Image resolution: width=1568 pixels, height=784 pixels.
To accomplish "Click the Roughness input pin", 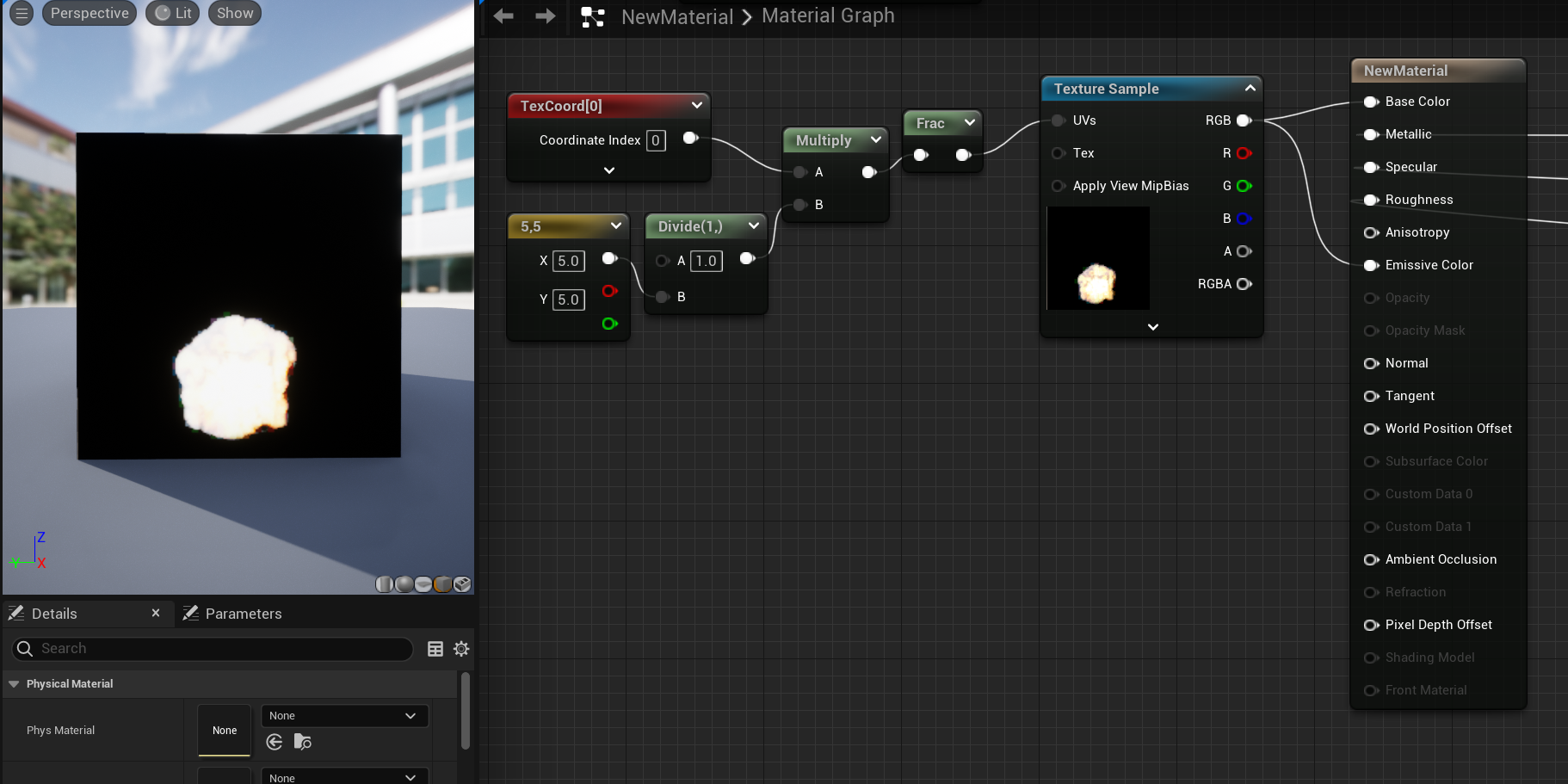I will tap(1372, 200).
